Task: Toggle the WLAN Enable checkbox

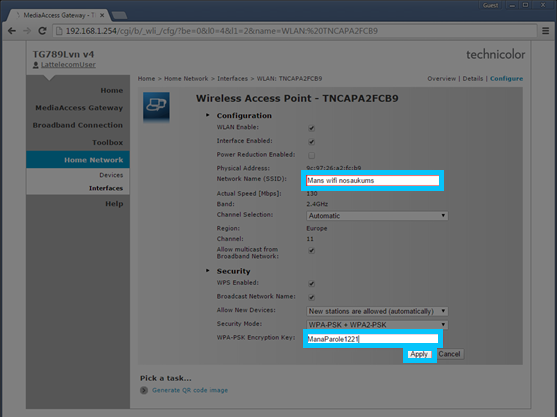Action: click(x=312, y=128)
